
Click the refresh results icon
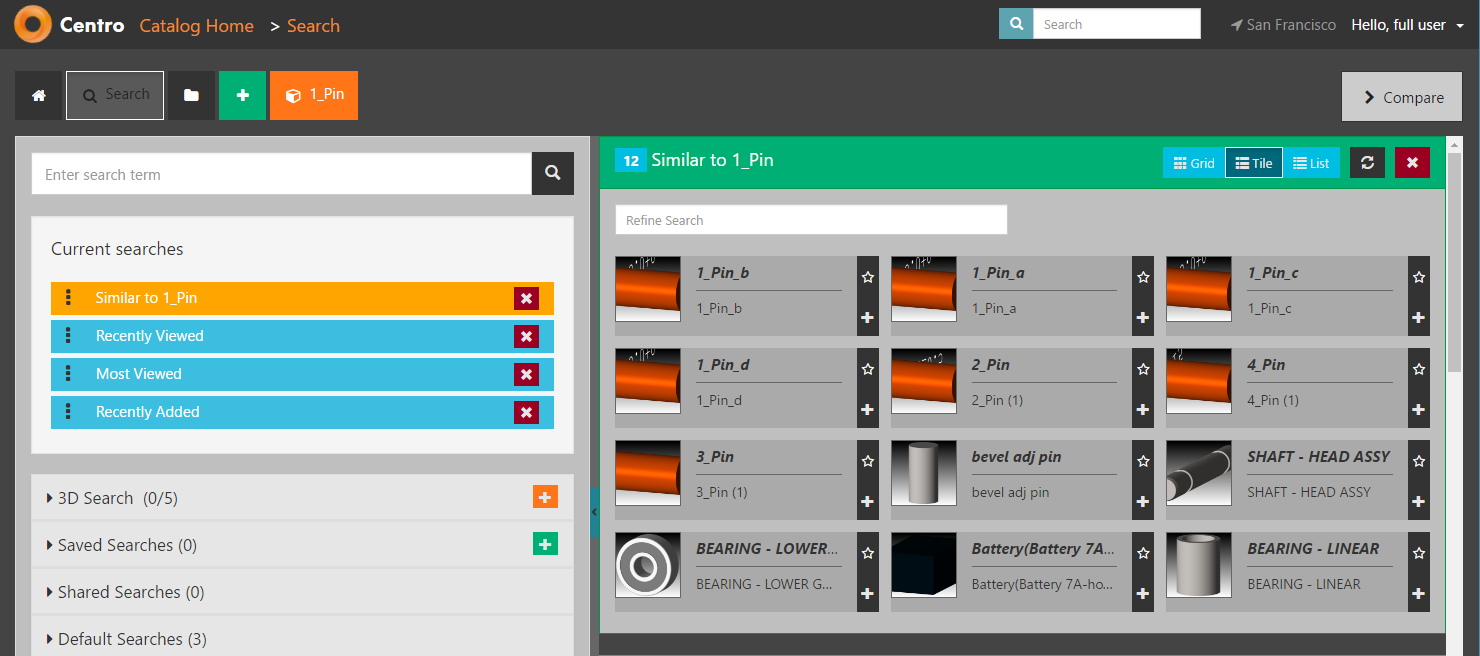click(x=1367, y=163)
